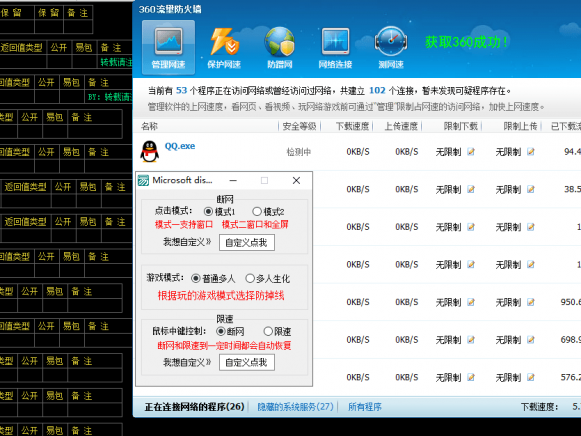Edit upload limit in the 38.5 row
Viewport: 581px width, 436px height.
point(531,189)
